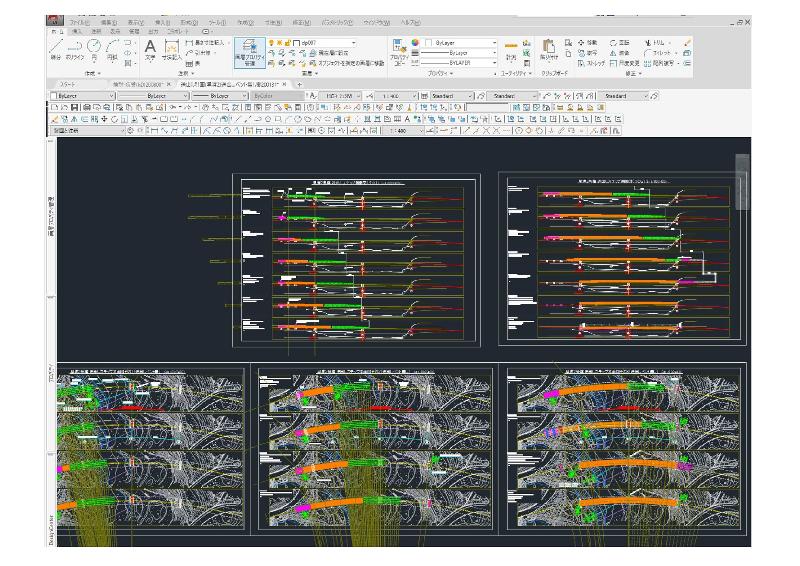This screenshot has width=800, height=566.
Task: Toggle the layer lock icon in layer panel
Action: (x=287, y=43)
